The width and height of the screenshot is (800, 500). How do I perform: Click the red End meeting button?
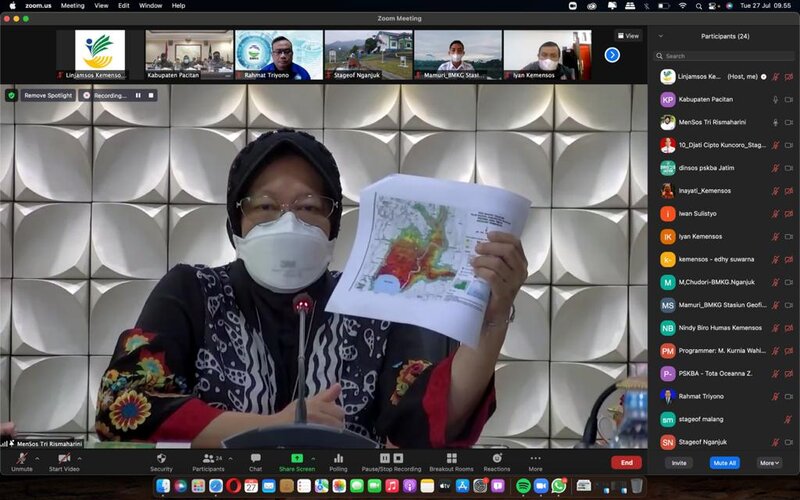[626, 462]
